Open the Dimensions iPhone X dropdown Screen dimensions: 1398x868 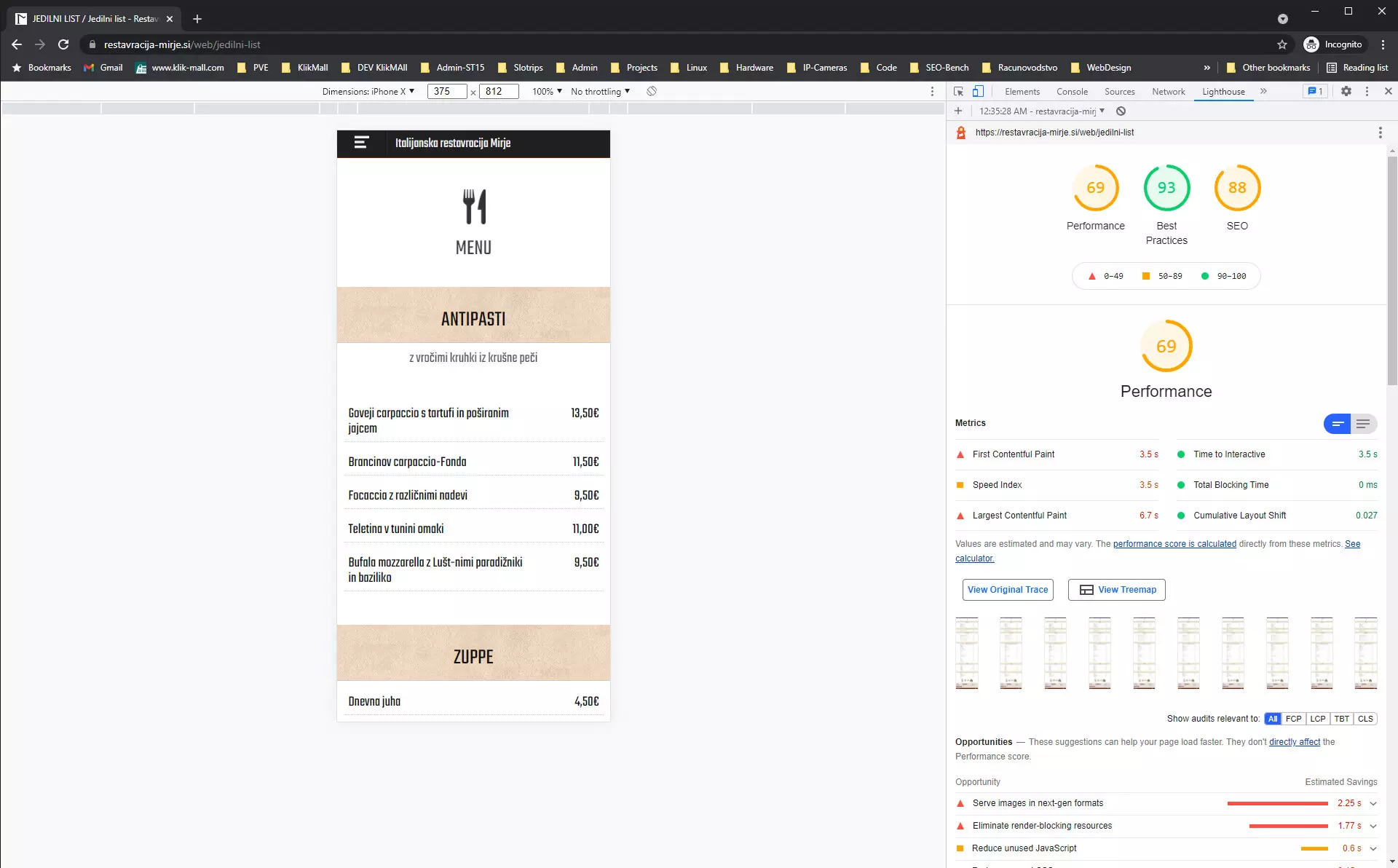pyautogui.click(x=368, y=92)
